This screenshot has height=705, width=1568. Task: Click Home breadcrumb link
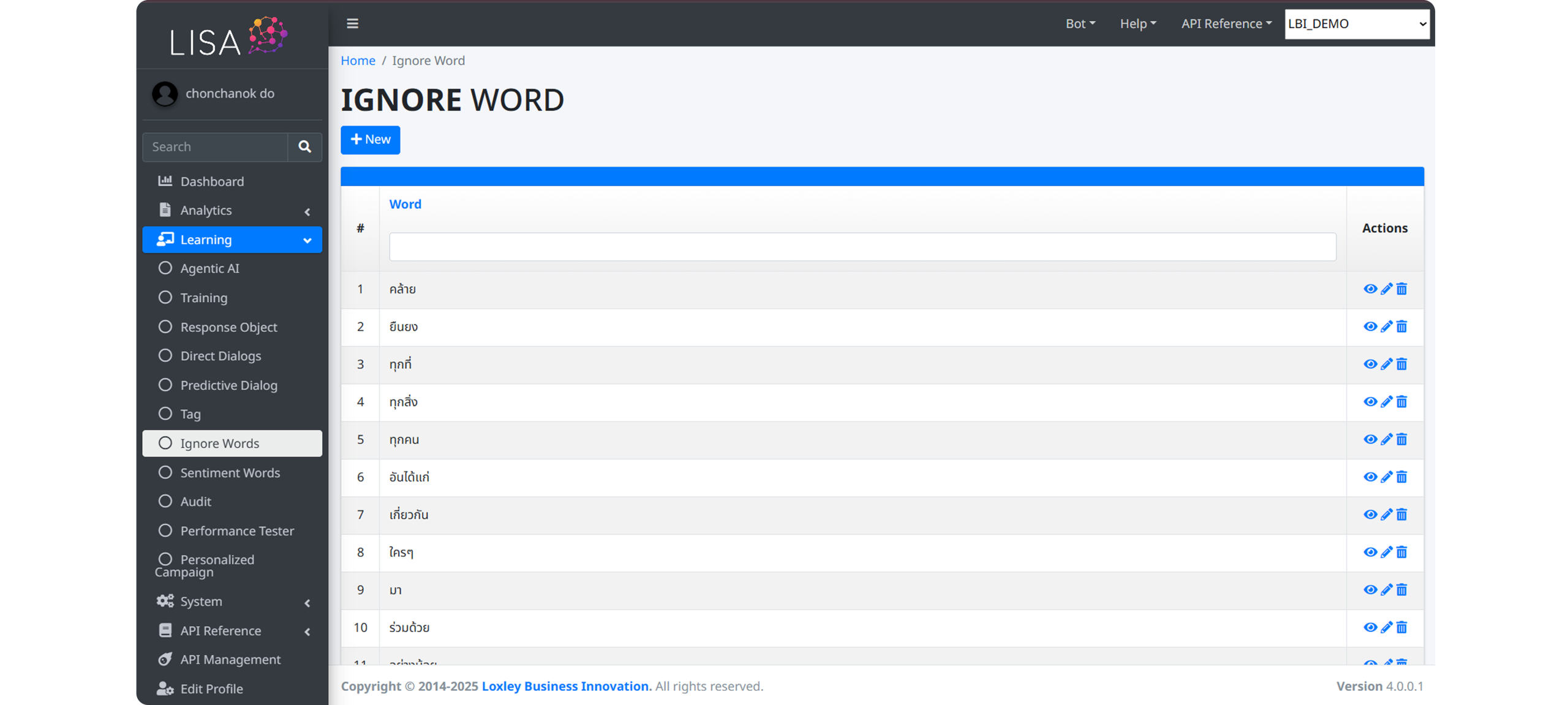358,61
